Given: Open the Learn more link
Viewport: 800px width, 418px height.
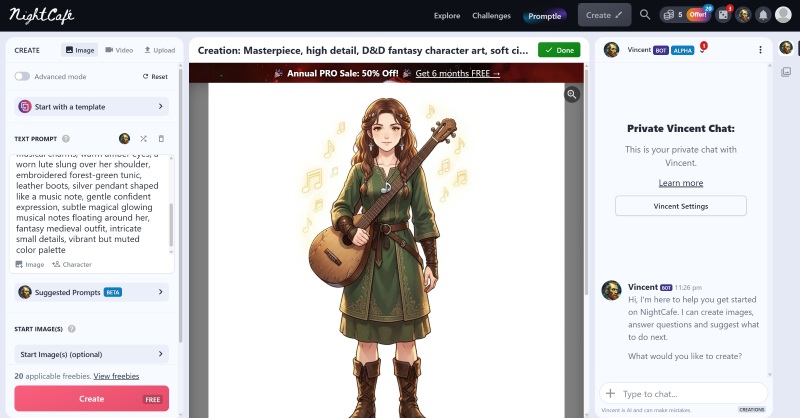Looking at the screenshot, I should (681, 183).
